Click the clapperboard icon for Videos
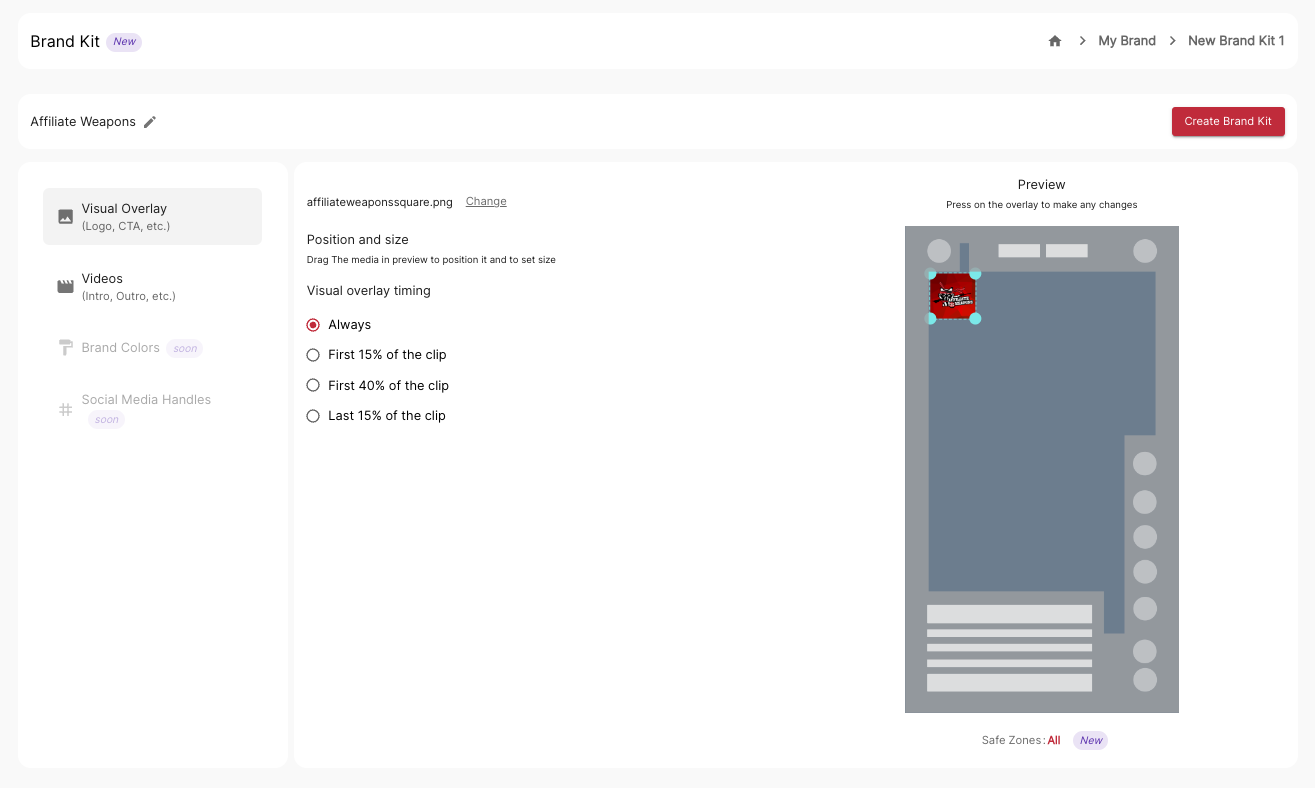Image resolution: width=1315 pixels, height=788 pixels. point(66,287)
